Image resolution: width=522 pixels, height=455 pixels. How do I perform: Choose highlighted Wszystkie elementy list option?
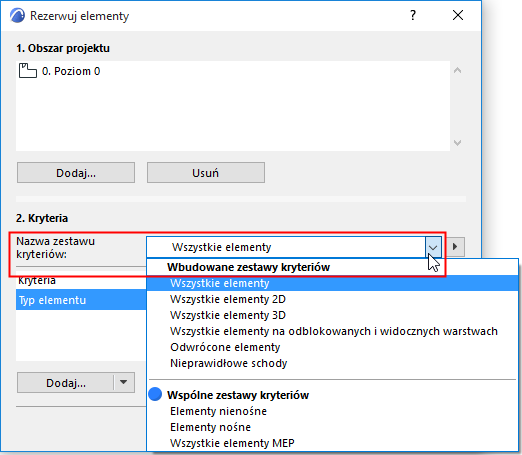pos(332,283)
